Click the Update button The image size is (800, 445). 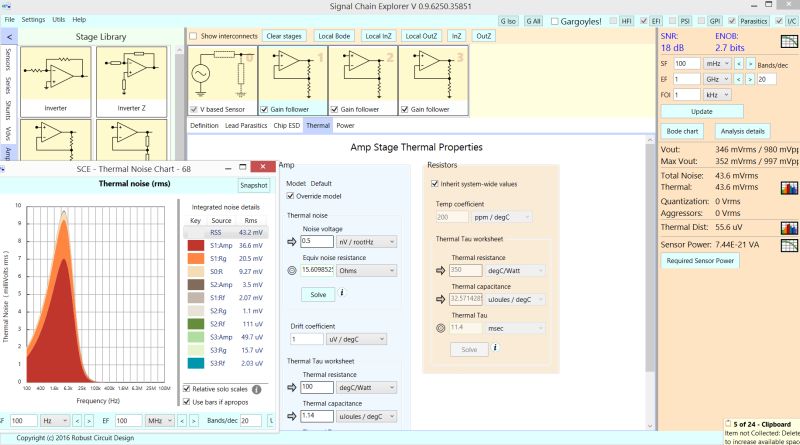click(702, 112)
